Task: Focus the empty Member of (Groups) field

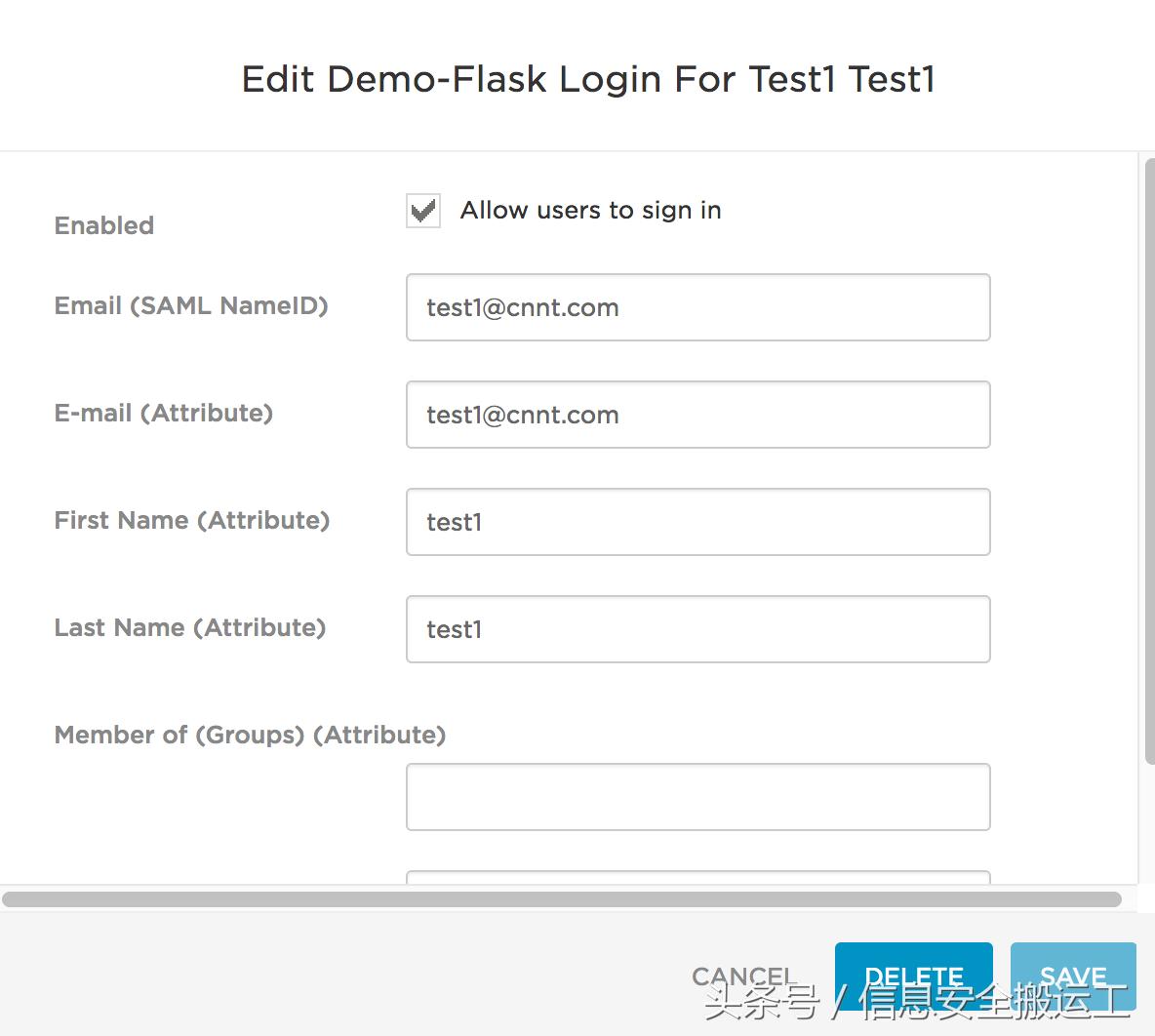Action: [697, 797]
